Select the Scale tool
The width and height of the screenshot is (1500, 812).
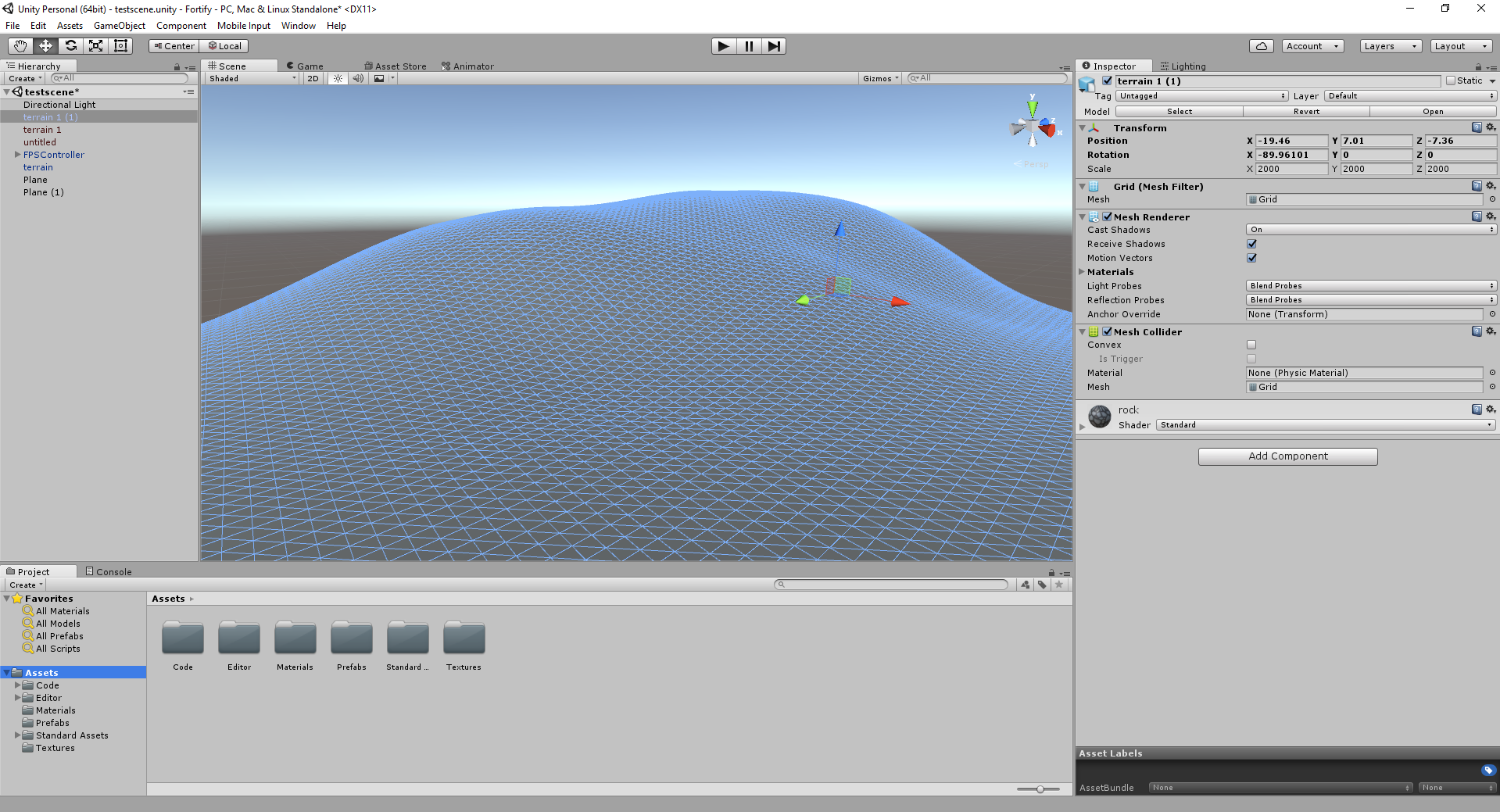[x=95, y=46]
